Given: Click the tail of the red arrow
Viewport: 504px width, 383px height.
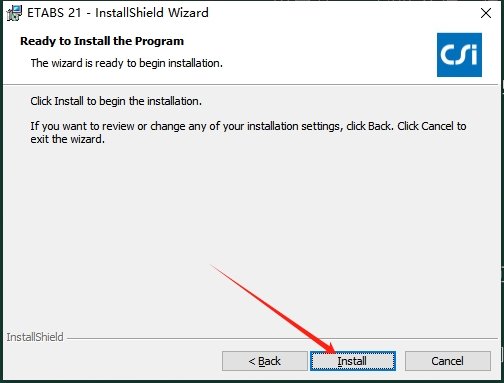Looking at the screenshot, I should click(211, 265).
